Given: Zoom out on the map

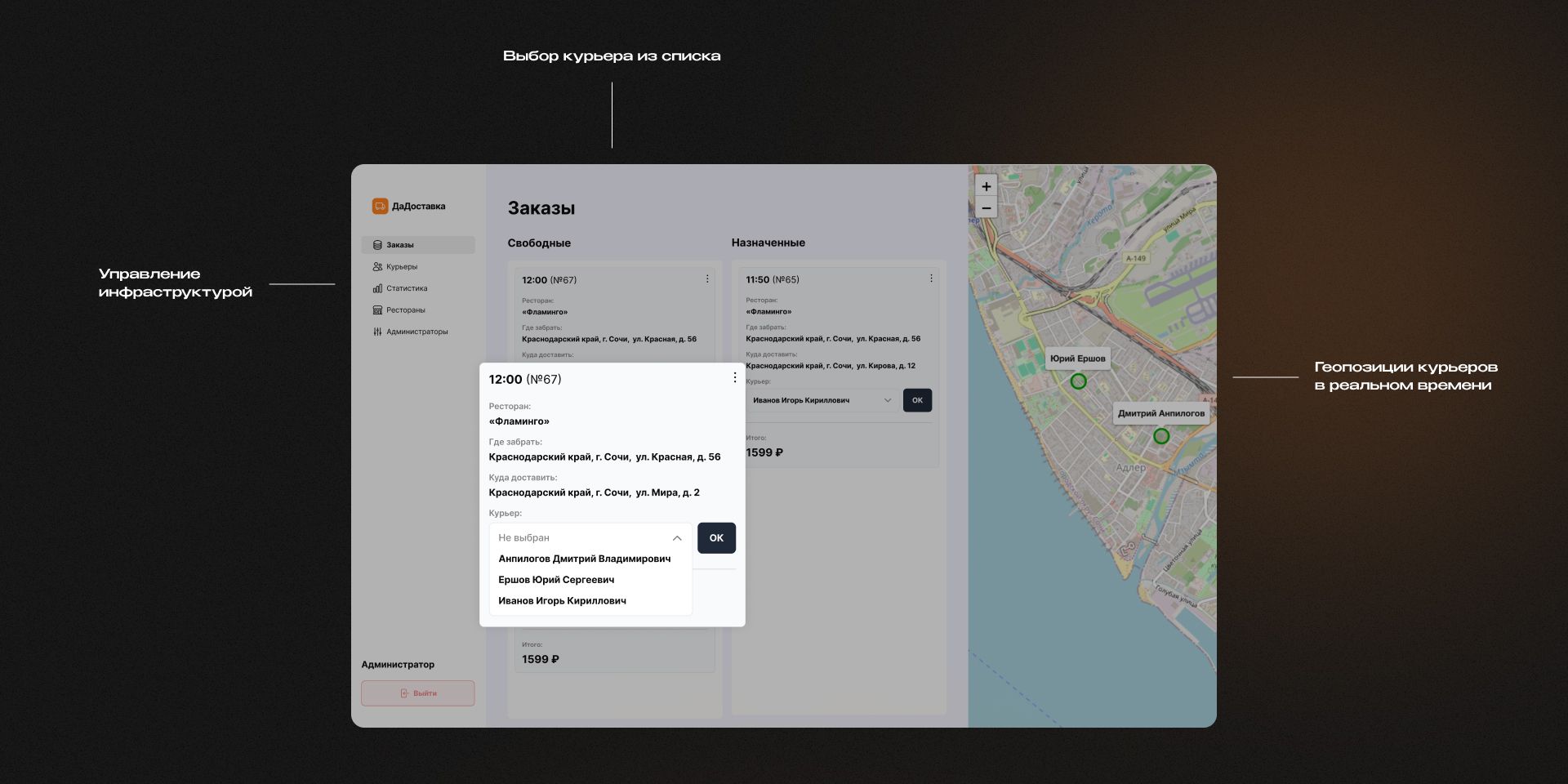Looking at the screenshot, I should coord(987,207).
